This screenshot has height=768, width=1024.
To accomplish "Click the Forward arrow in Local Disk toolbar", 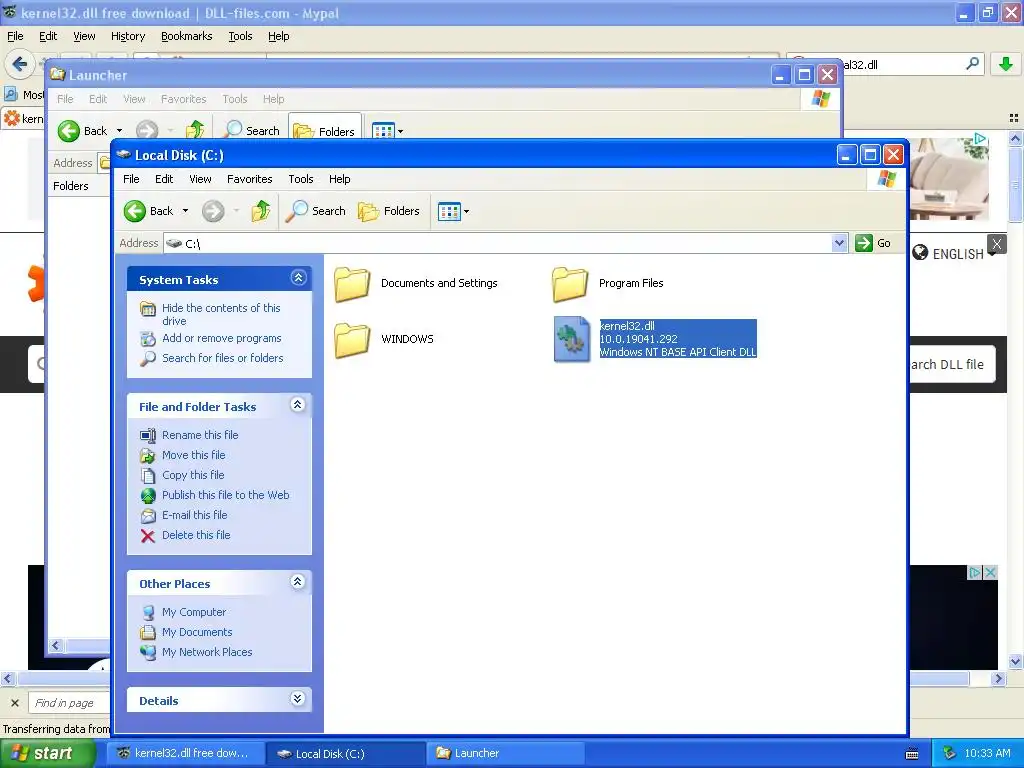I will click(x=213, y=211).
